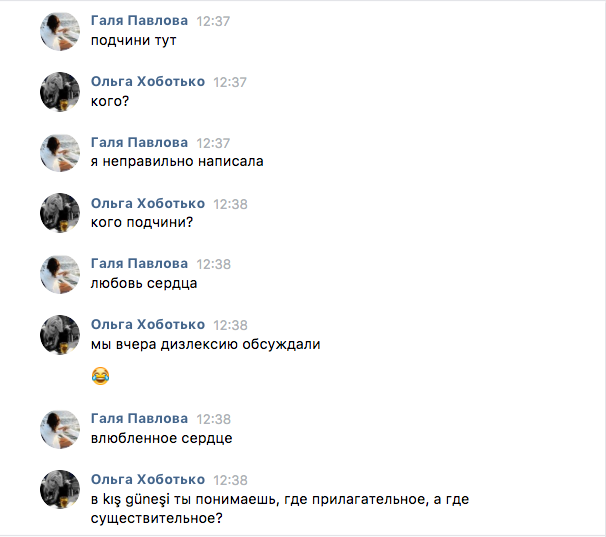Open Ольга Хоботько avatar beside 'kış güneşi' message
This screenshot has width=606, height=537.
point(60,489)
